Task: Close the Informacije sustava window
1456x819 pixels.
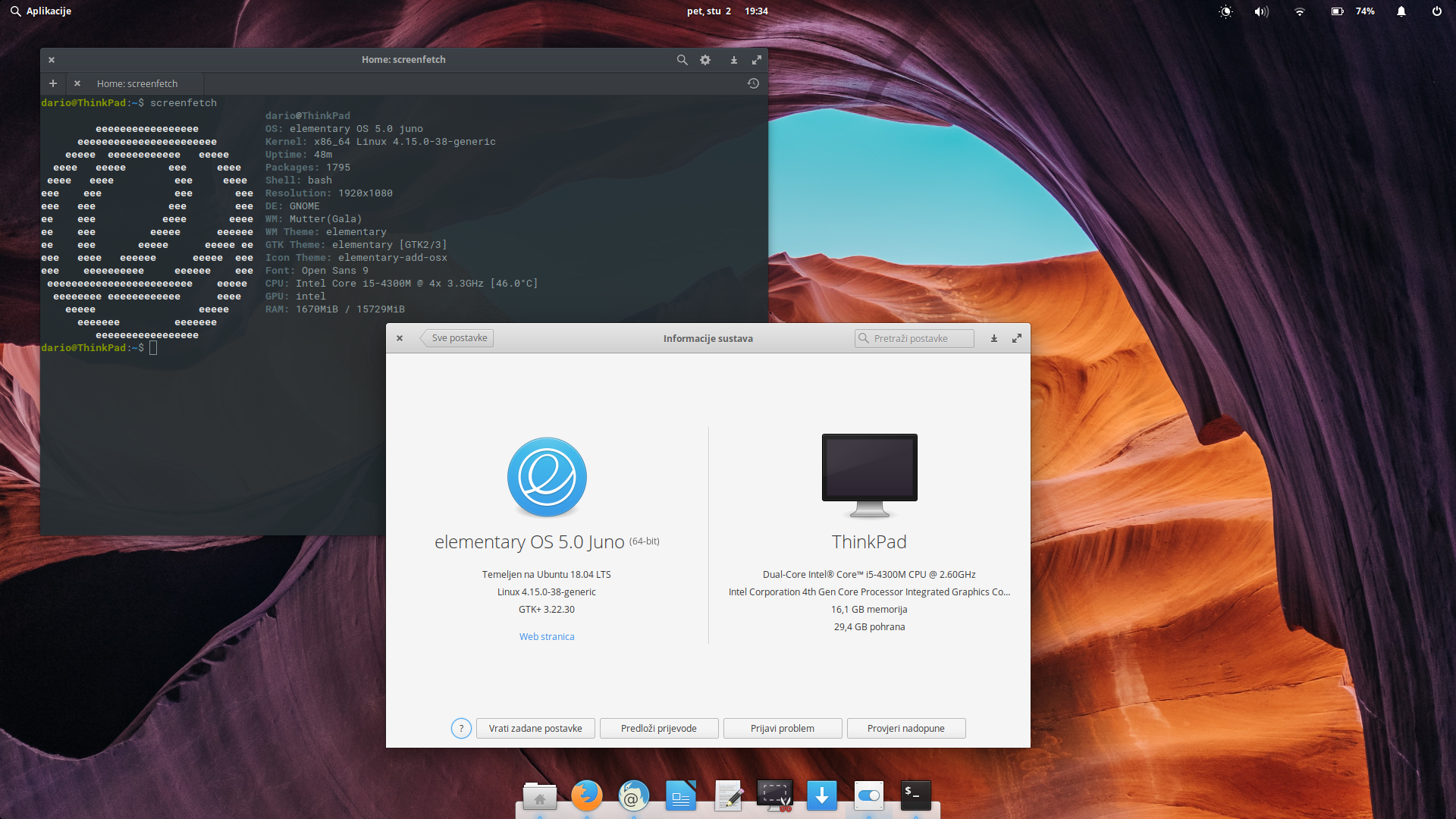Action: [x=400, y=338]
